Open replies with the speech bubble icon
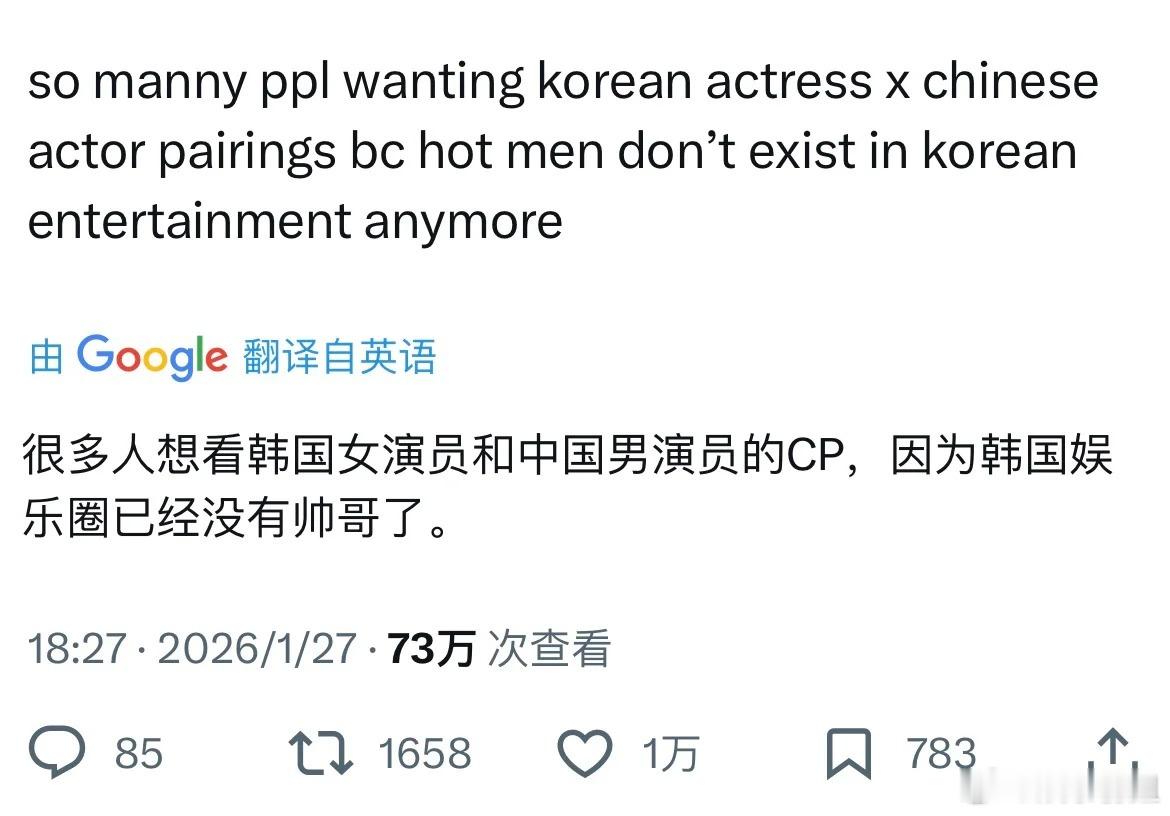Screen dimensions: 1170x816 (x=57, y=752)
